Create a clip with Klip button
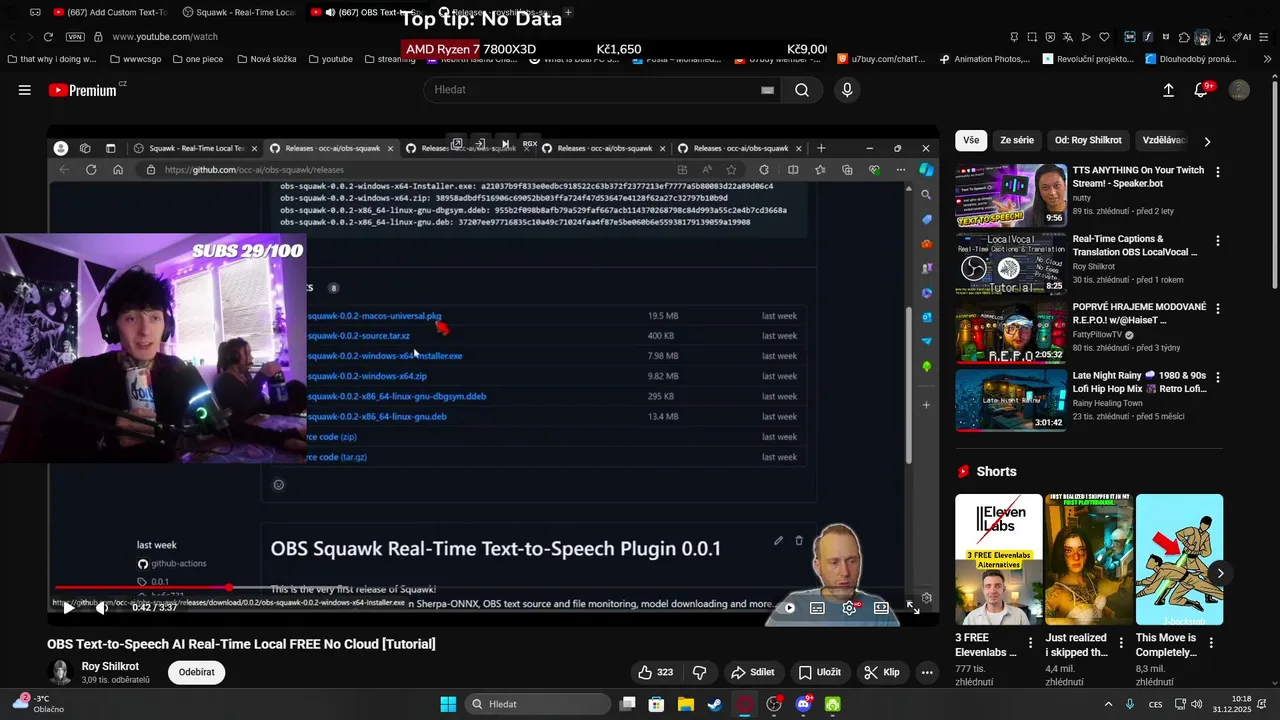1280x720 pixels. [x=882, y=672]
